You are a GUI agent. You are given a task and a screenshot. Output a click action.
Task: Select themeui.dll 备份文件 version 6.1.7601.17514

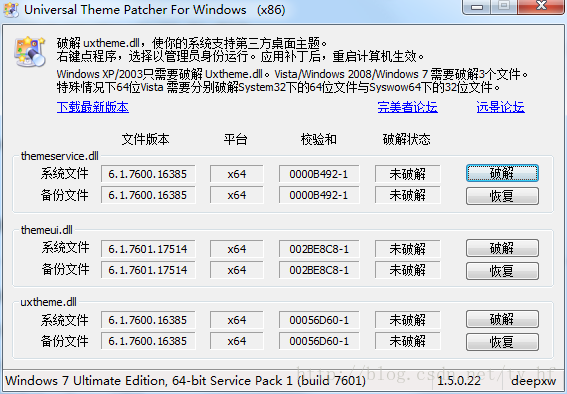[148, 270]
